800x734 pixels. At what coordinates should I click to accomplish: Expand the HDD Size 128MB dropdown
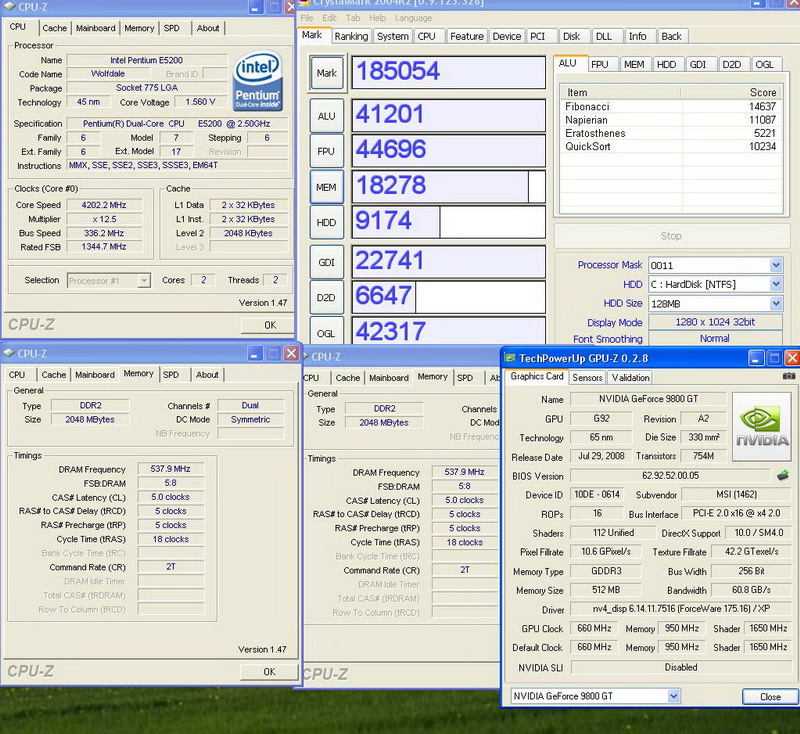pos(776,303)
